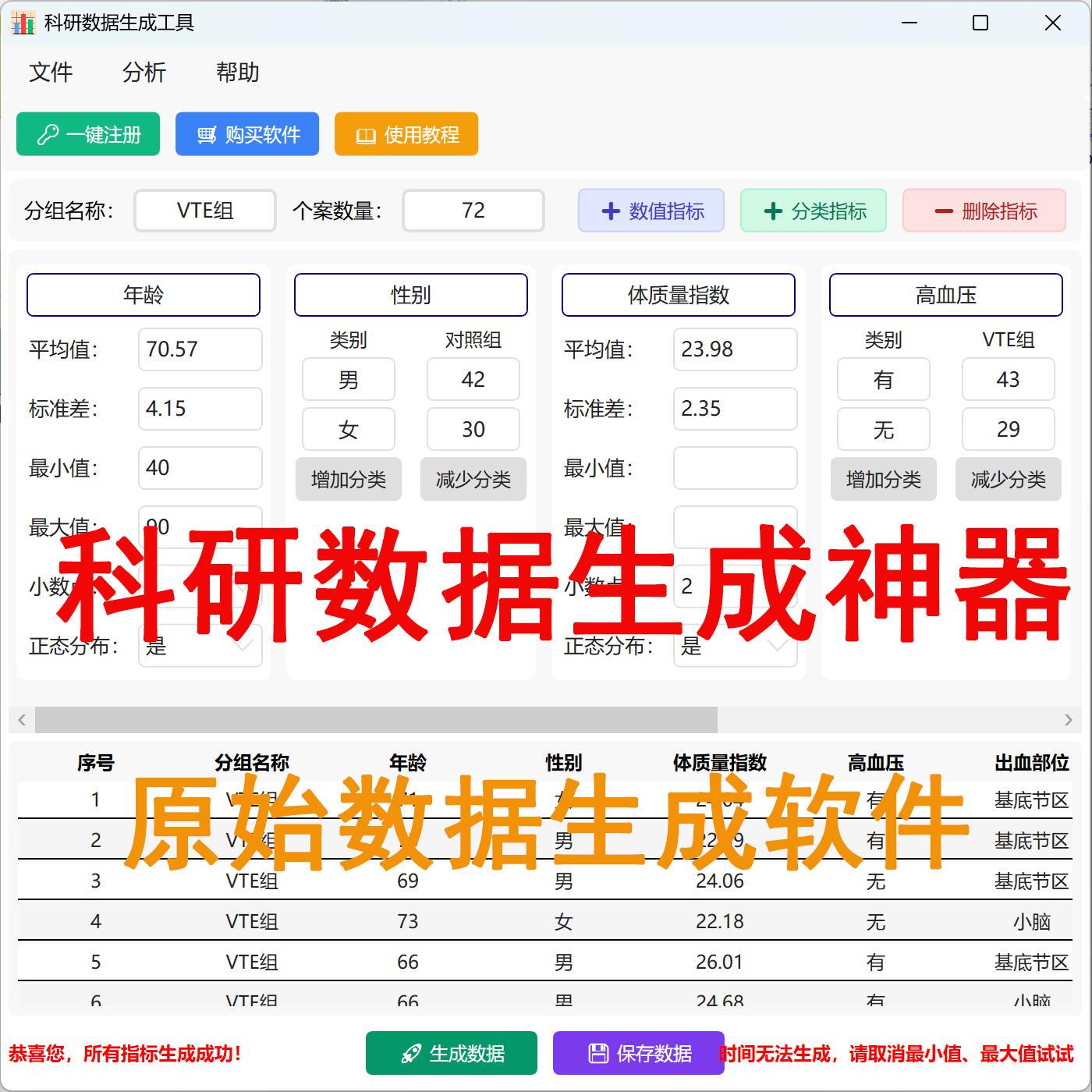Click the app logo icon in title bar

tap(23, 23)
